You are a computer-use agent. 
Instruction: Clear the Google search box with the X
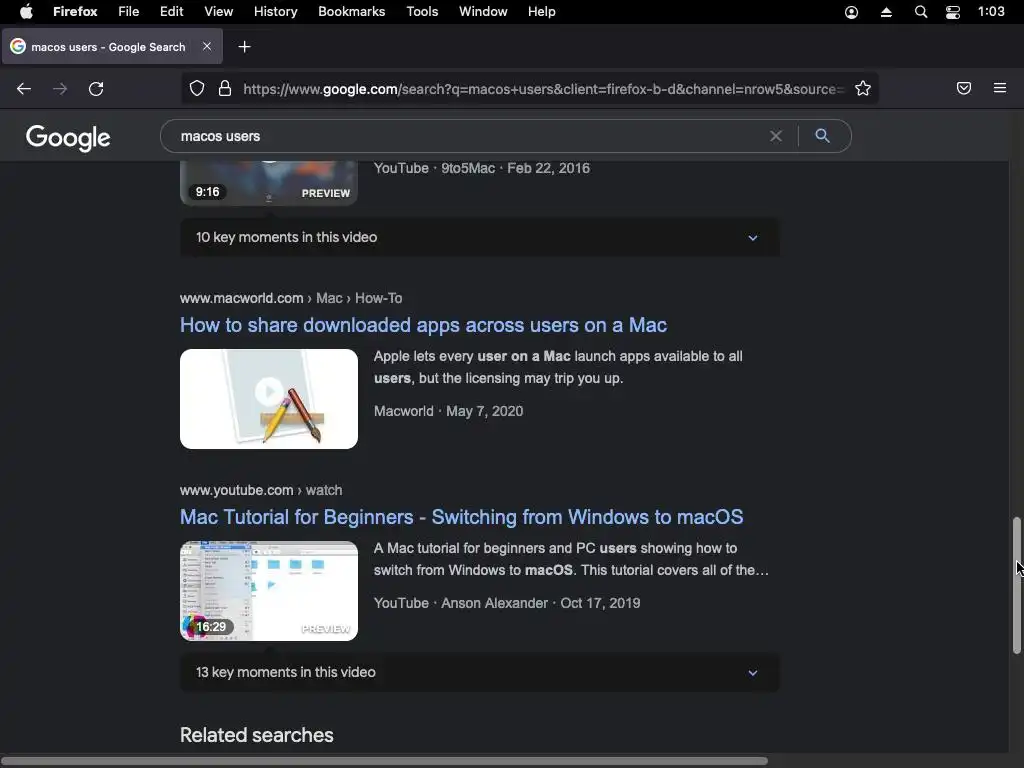coord(776,136)
